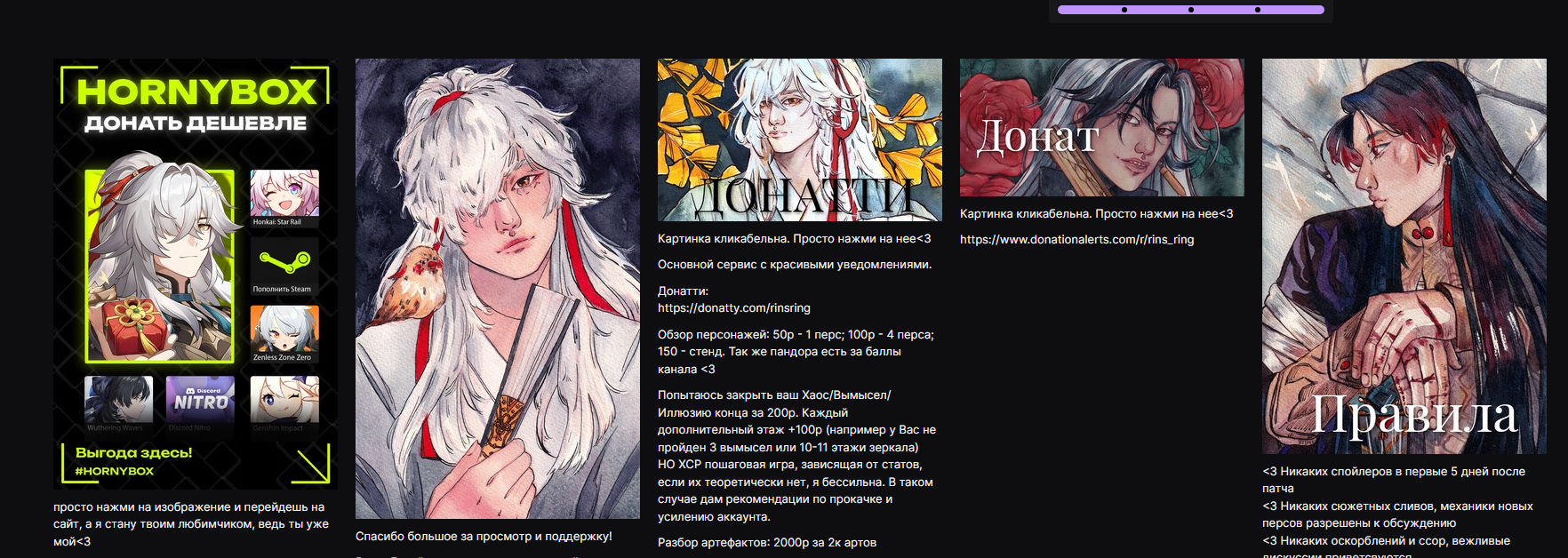Click the ДОНАТЬ ДЕШЕВЛЕ heading

click(x=196, y=124)
